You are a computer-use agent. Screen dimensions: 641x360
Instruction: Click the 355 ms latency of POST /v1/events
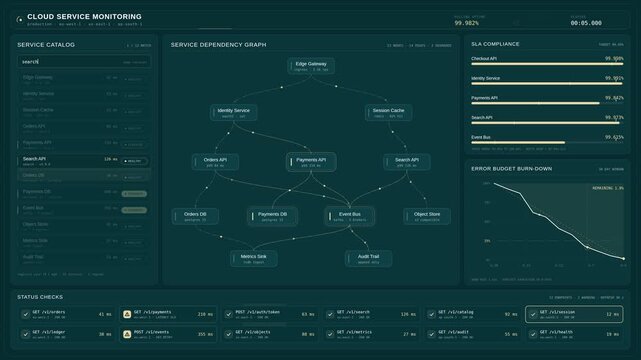205,334
